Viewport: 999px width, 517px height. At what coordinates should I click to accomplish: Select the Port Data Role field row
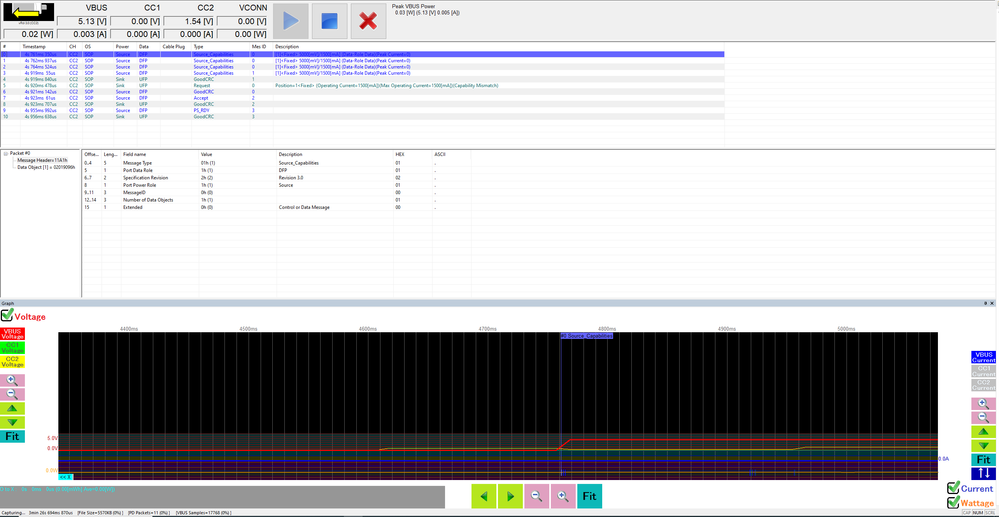tap(277, 170)
